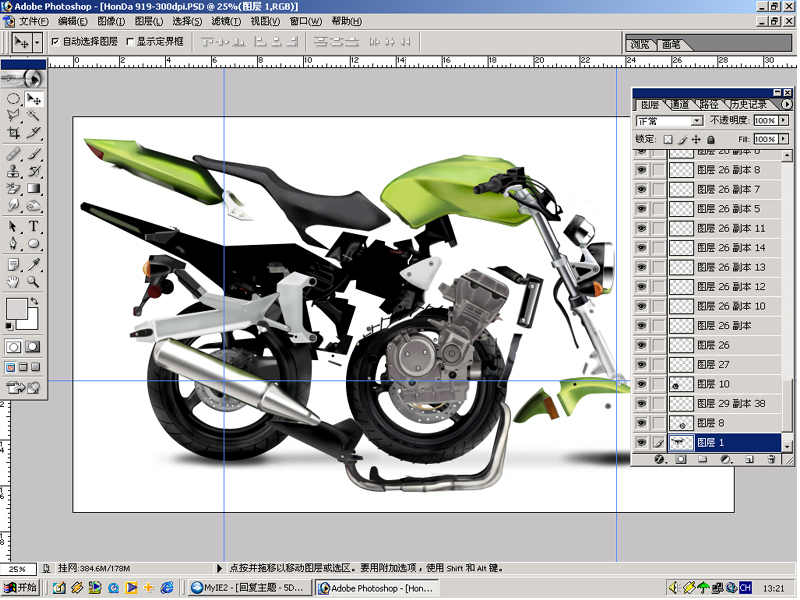Viewport: 800px width, 600px height.
Task: Create a new layer from Layers panel footer
Action: (749, 459)
